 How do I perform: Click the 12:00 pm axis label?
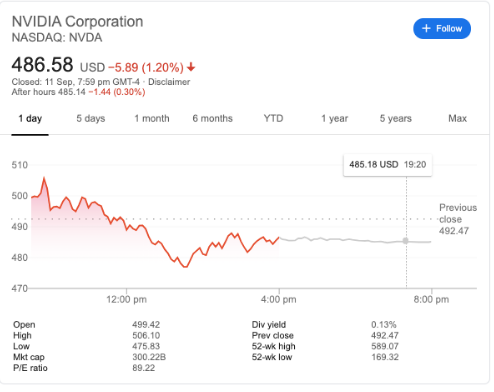point(126,299)
